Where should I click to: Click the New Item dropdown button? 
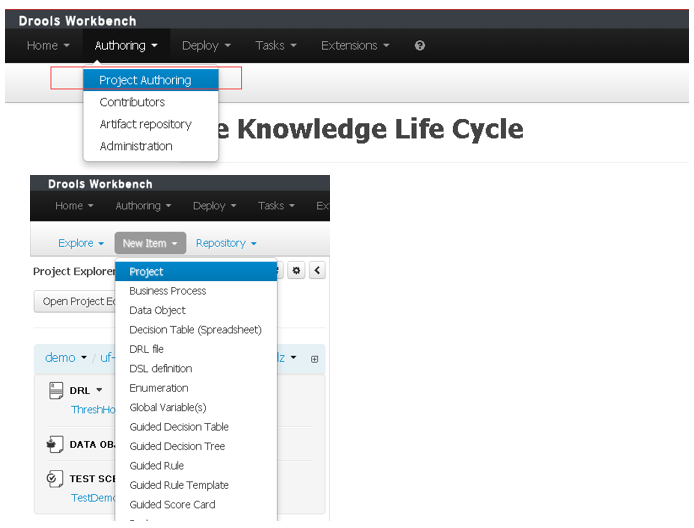pyautogui.click(x=150, y=243)
